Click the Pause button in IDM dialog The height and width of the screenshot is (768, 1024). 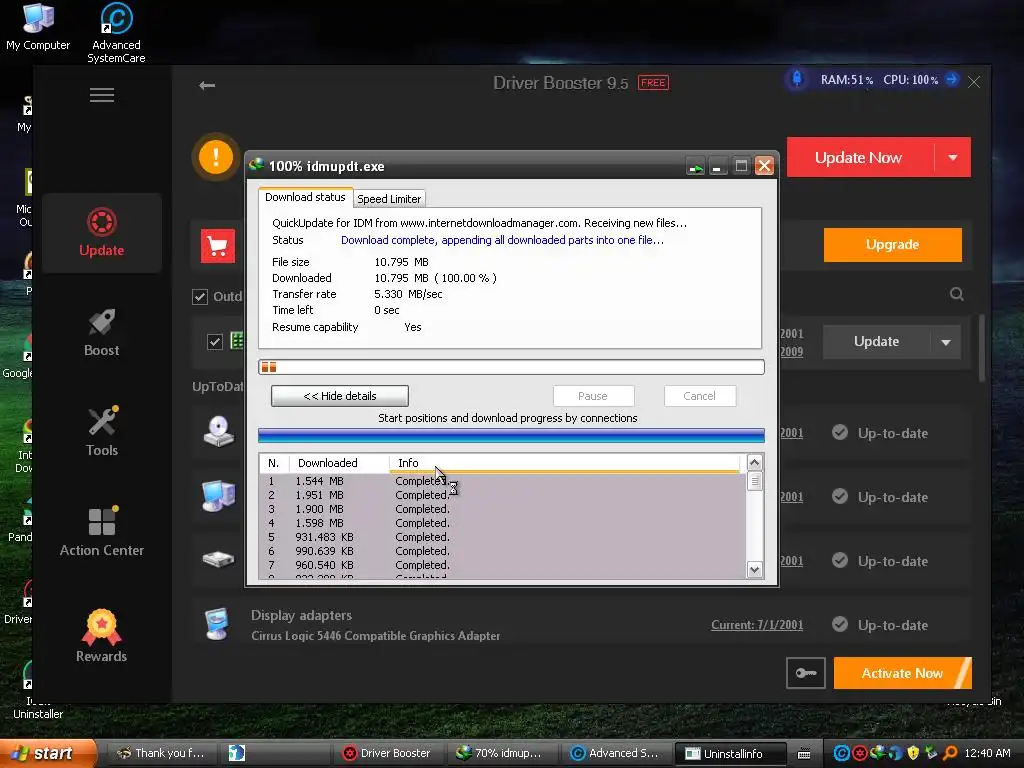tap(593, 396)
